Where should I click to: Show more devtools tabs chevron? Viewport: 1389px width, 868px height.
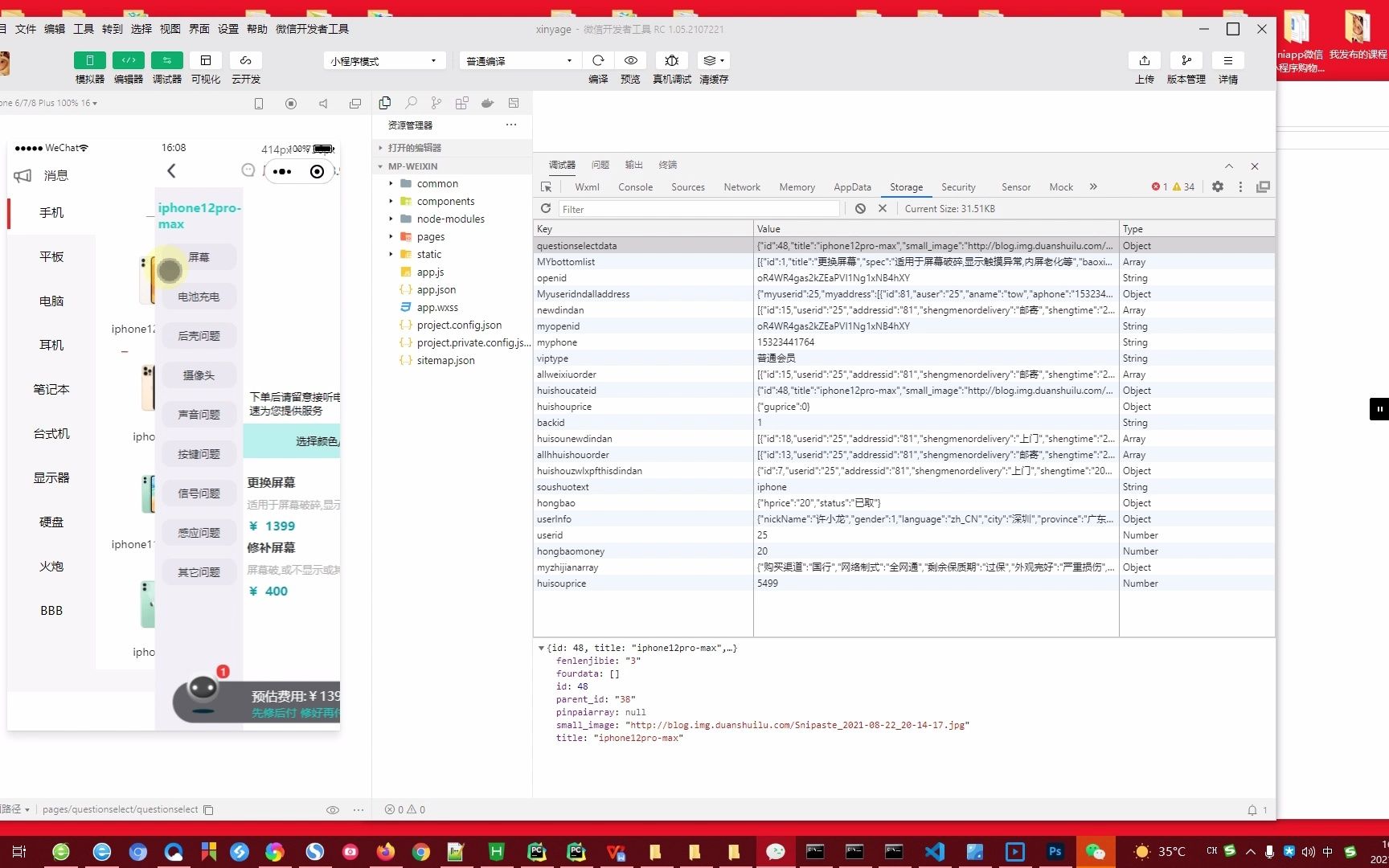click(1093, 186)
